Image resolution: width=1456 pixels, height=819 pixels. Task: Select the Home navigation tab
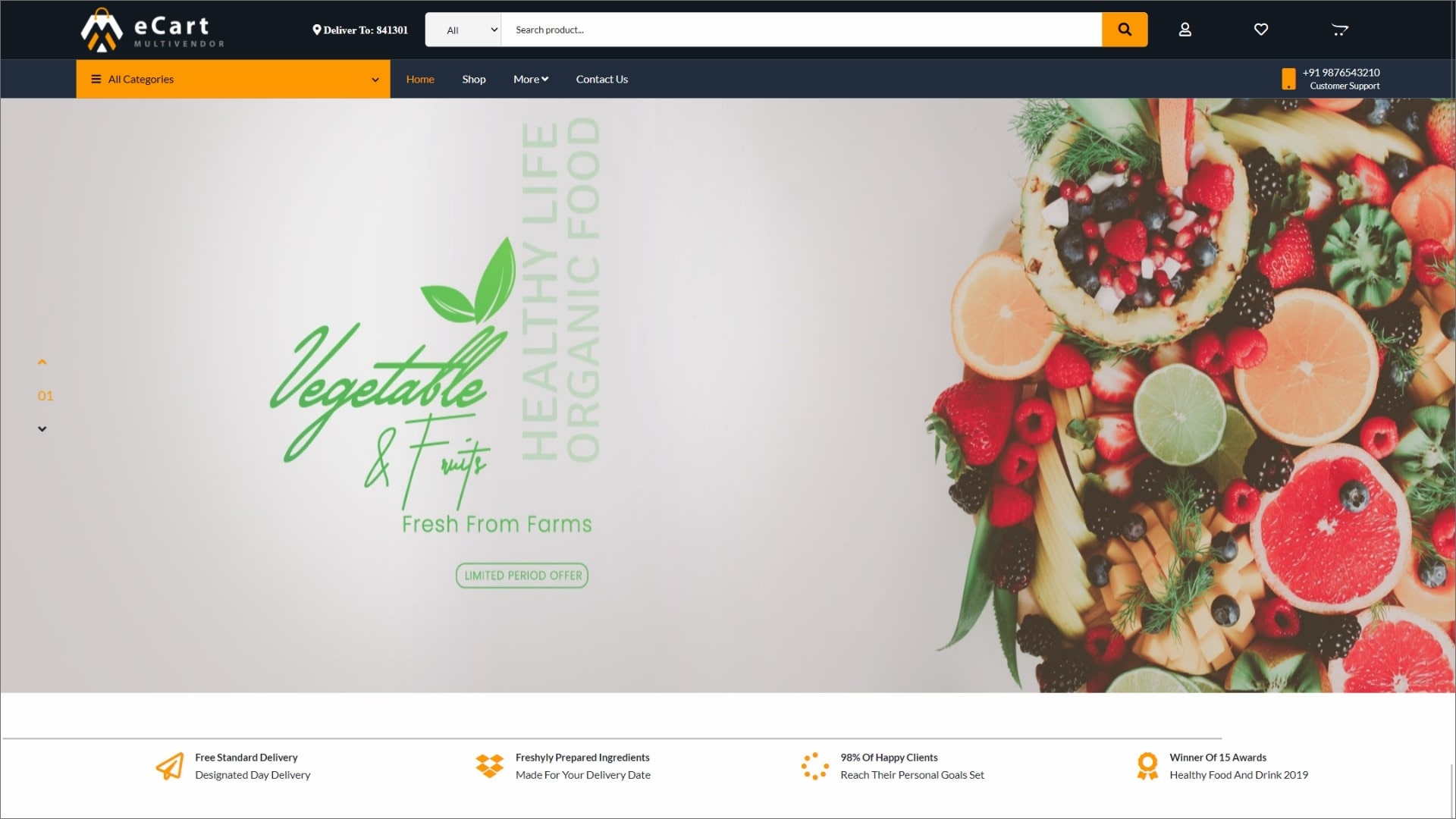(420, 78)
